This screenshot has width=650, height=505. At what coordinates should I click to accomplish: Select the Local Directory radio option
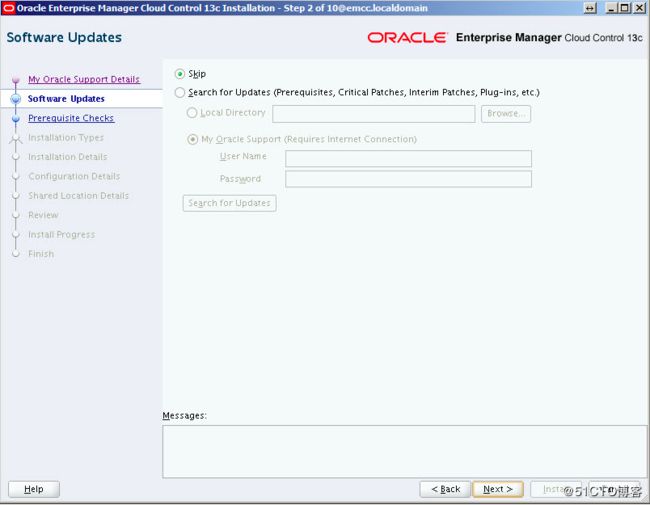point(192,113)
